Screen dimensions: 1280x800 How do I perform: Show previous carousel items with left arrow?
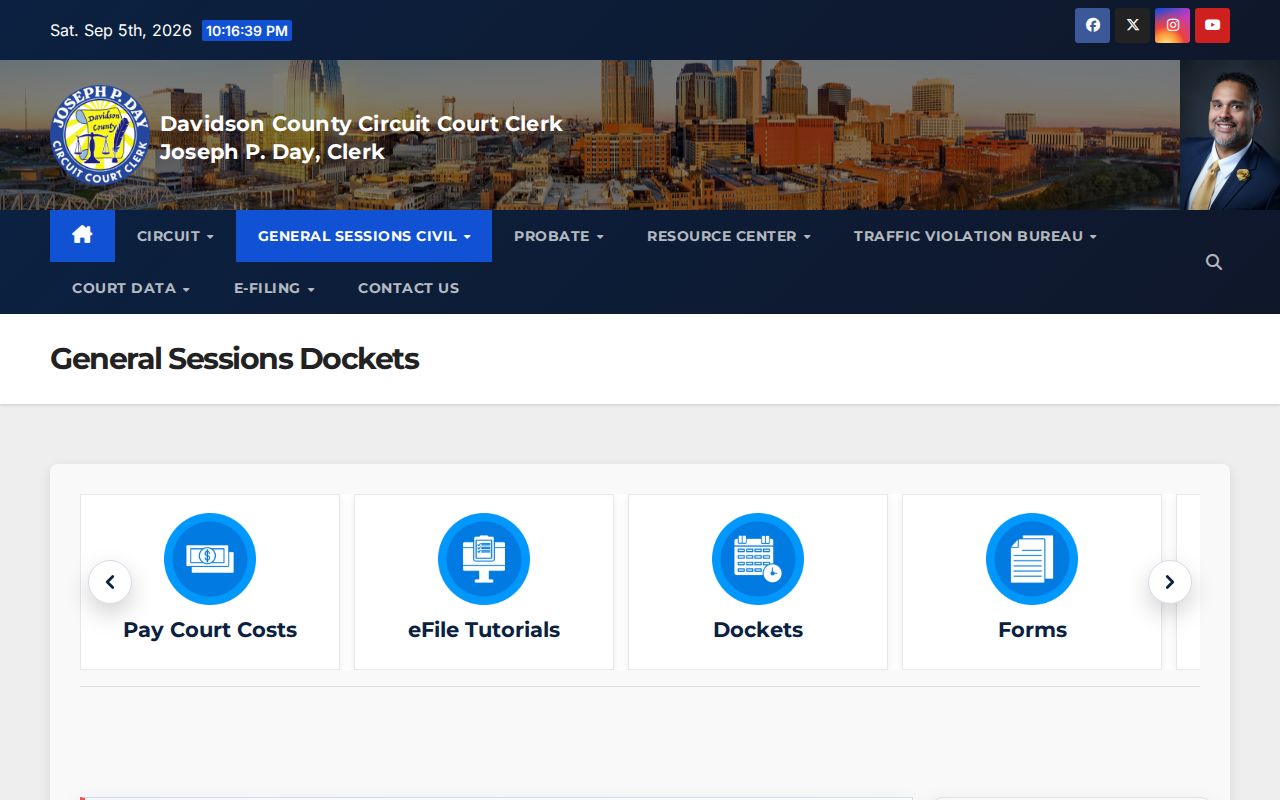(110, 582)
